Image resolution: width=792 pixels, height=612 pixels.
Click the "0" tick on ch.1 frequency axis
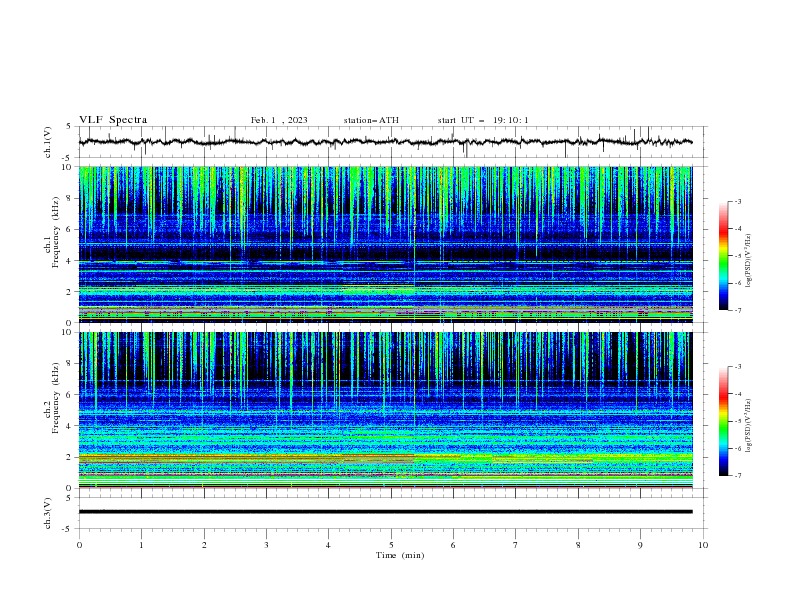pyautogui.click(x=71, y=322)
